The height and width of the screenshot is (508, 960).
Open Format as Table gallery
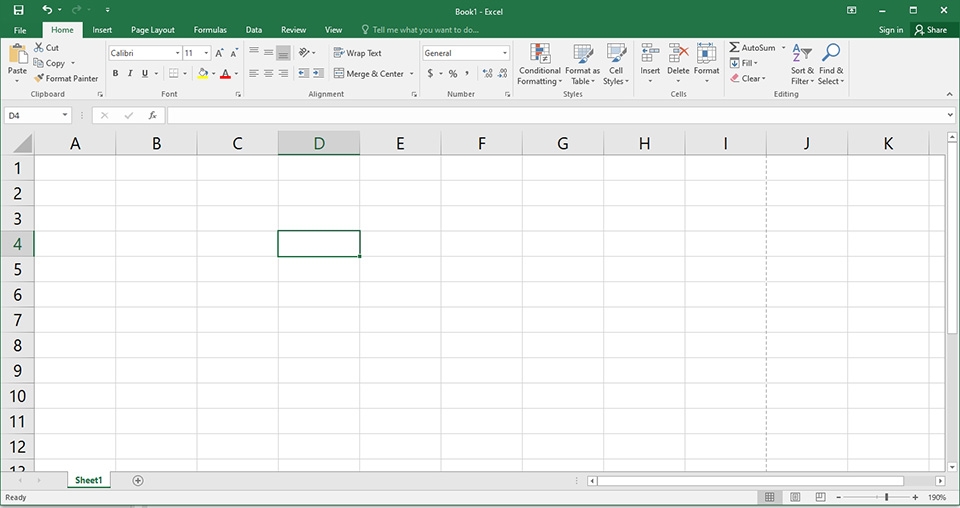582,64
